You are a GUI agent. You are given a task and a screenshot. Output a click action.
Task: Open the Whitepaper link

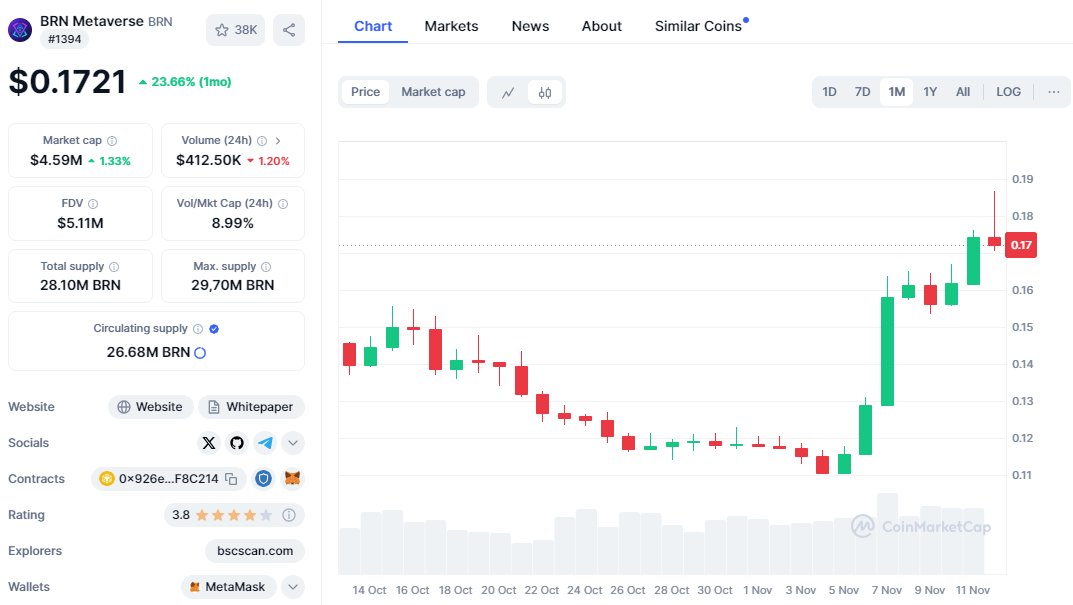coord(251,407)
